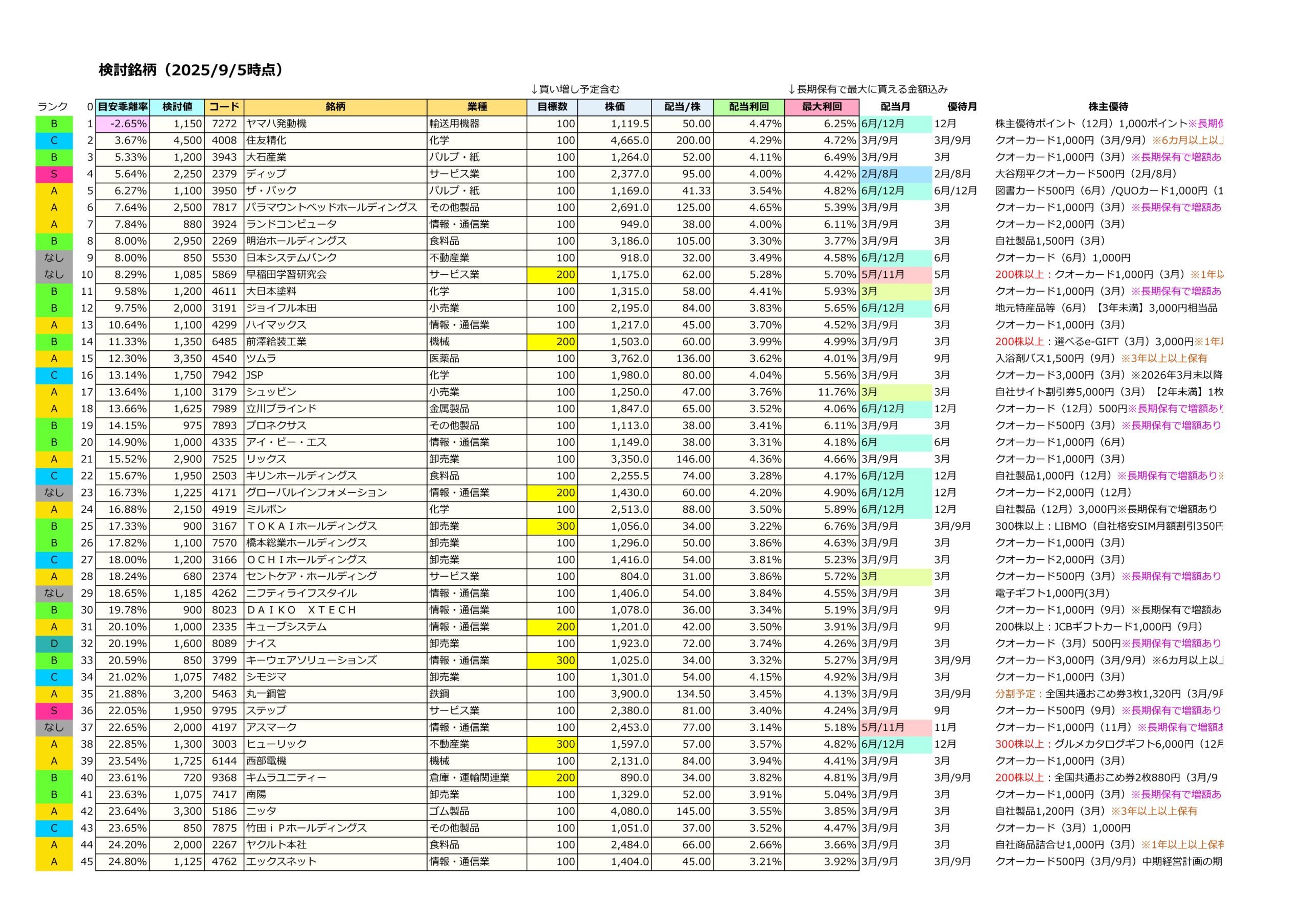Select the yellow 300 cell for ＴＯＫＡＩホールディングス

(x=552, y=527)
